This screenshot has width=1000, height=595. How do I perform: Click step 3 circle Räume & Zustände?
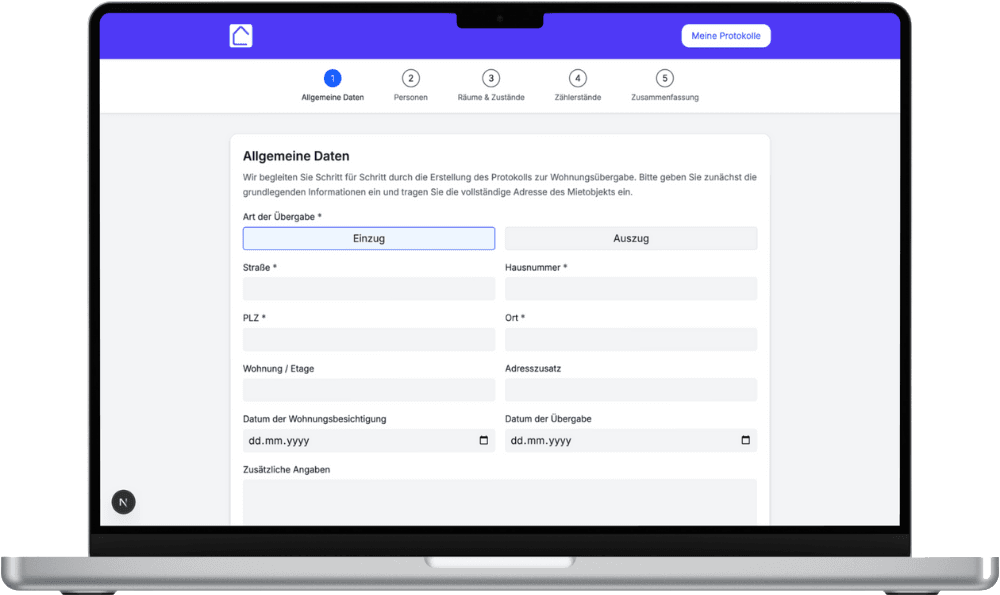(490, 78)
